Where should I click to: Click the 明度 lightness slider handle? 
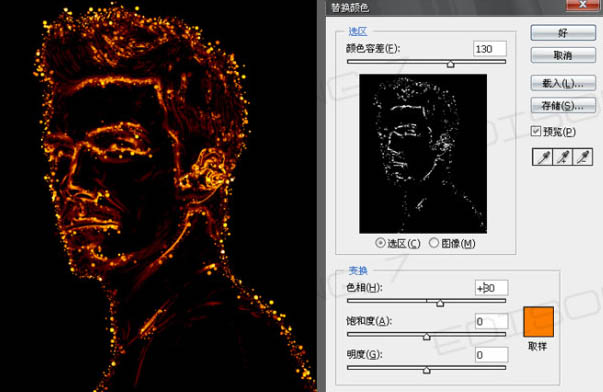426,370
